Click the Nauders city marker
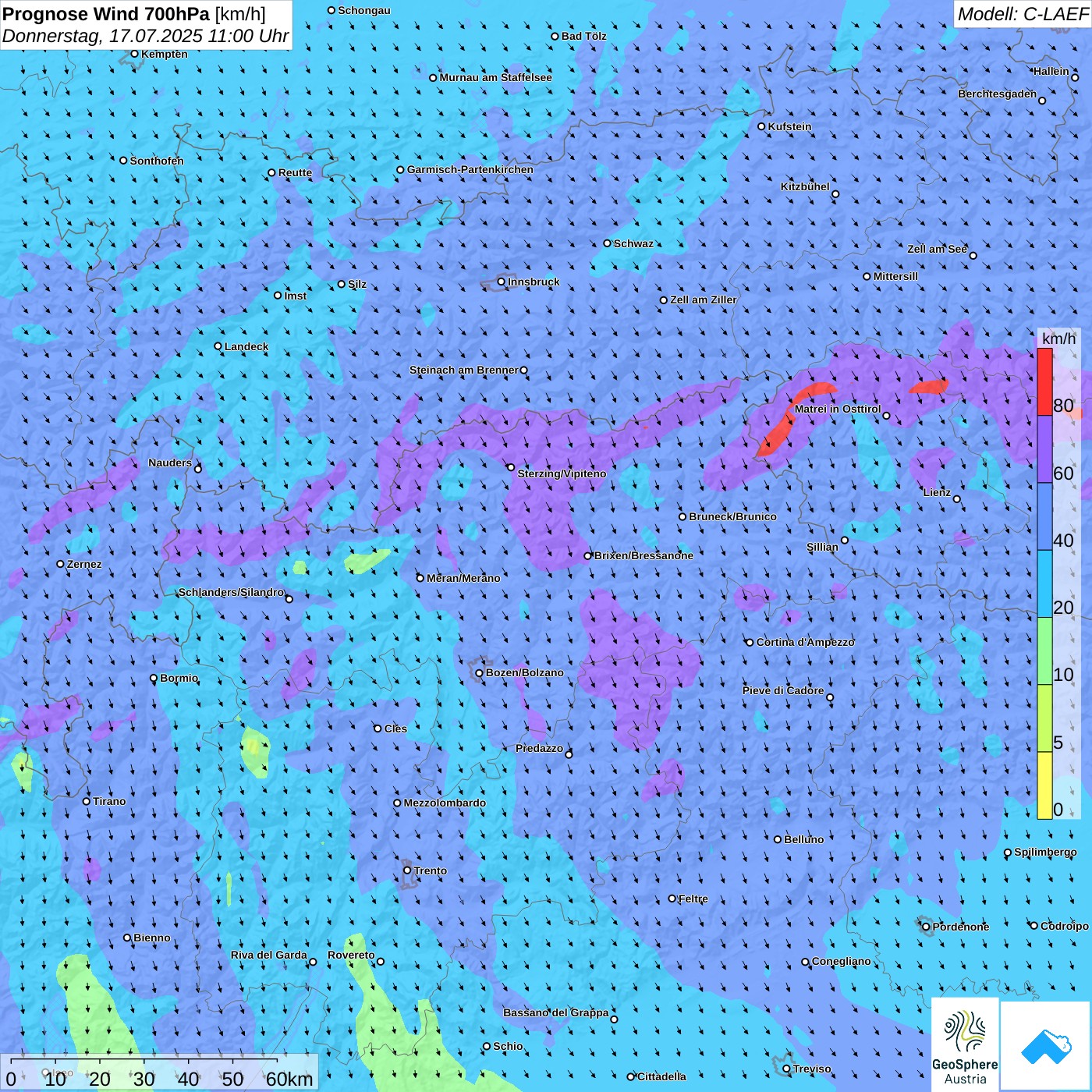 click(x=198, y=469)
